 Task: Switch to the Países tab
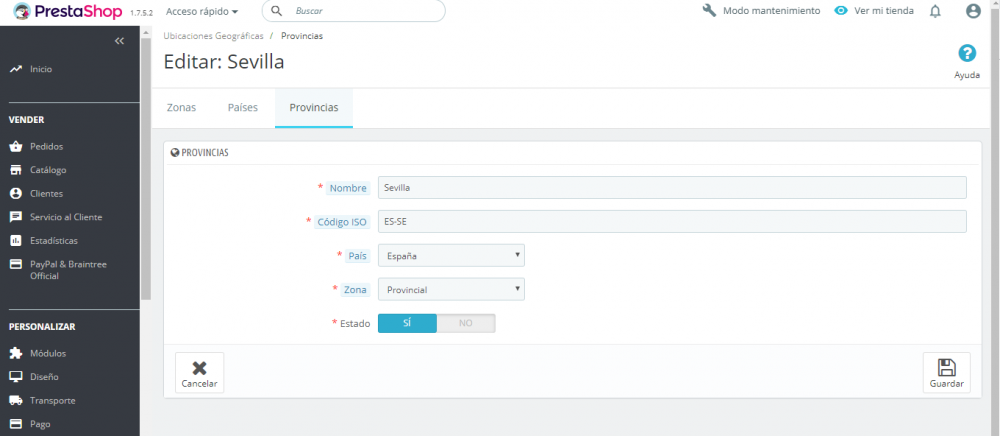(x=243, y=107)
